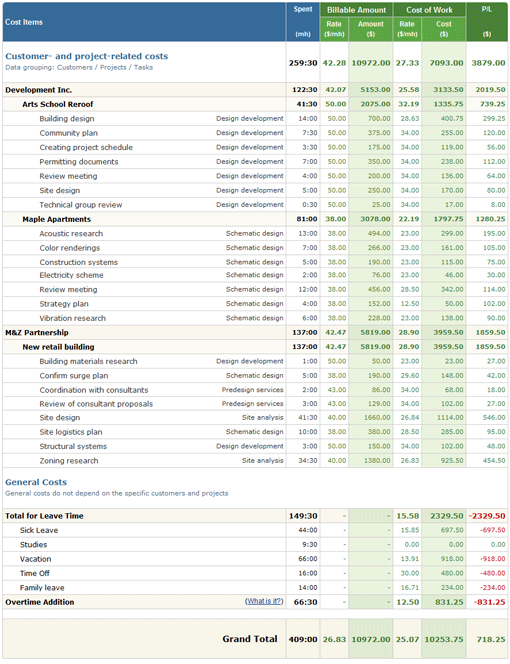Click the Cost of Work header
The image size is (510, 664).
[429, 10]
